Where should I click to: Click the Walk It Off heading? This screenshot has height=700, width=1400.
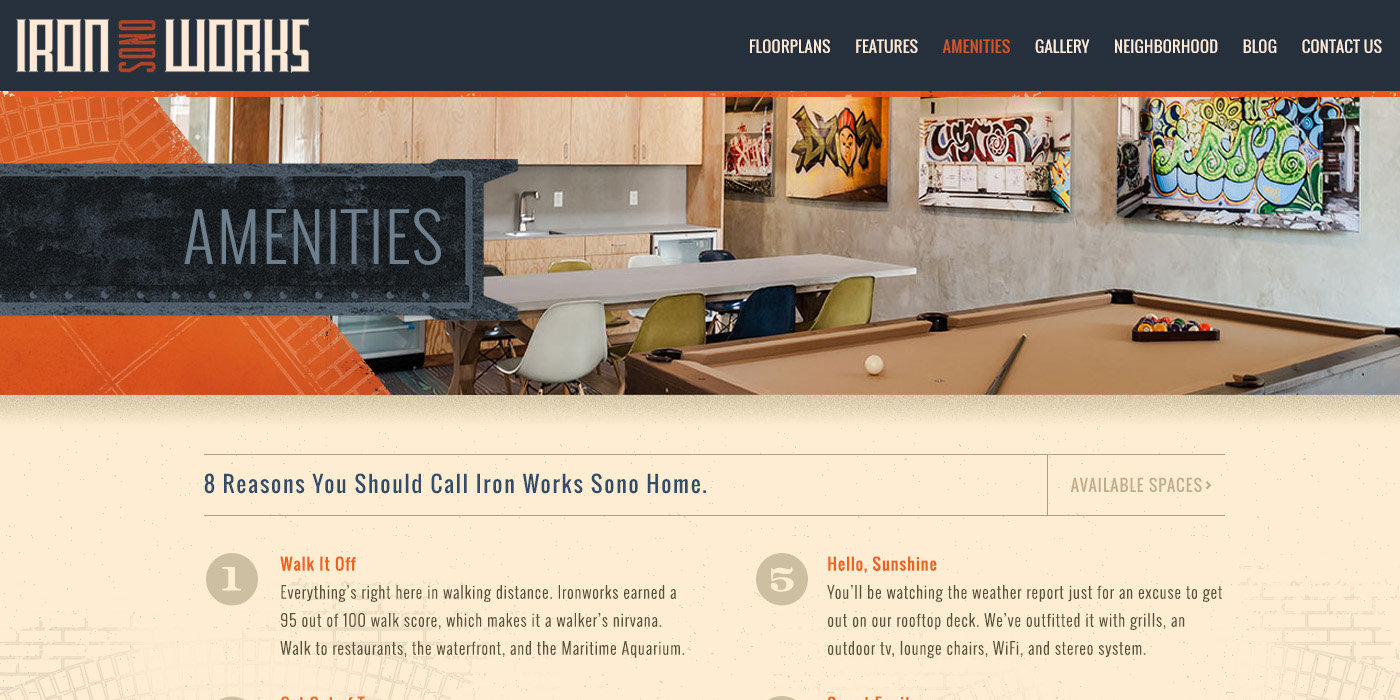(318, 564)
